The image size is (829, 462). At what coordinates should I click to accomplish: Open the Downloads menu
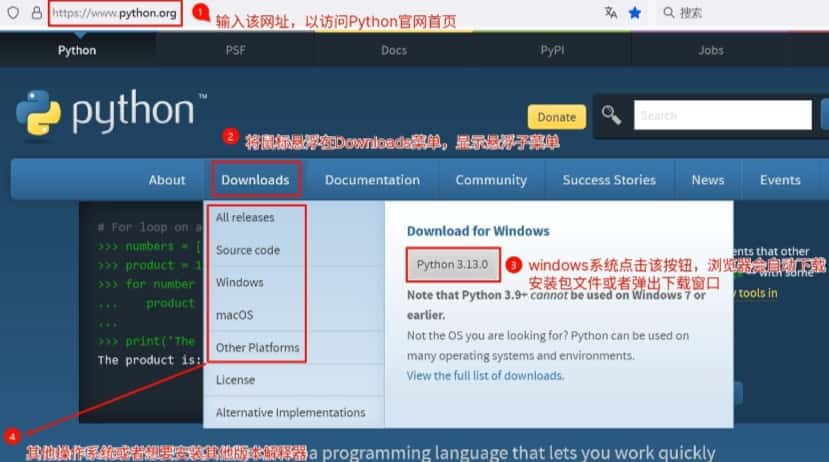click(x=255, y=180)
